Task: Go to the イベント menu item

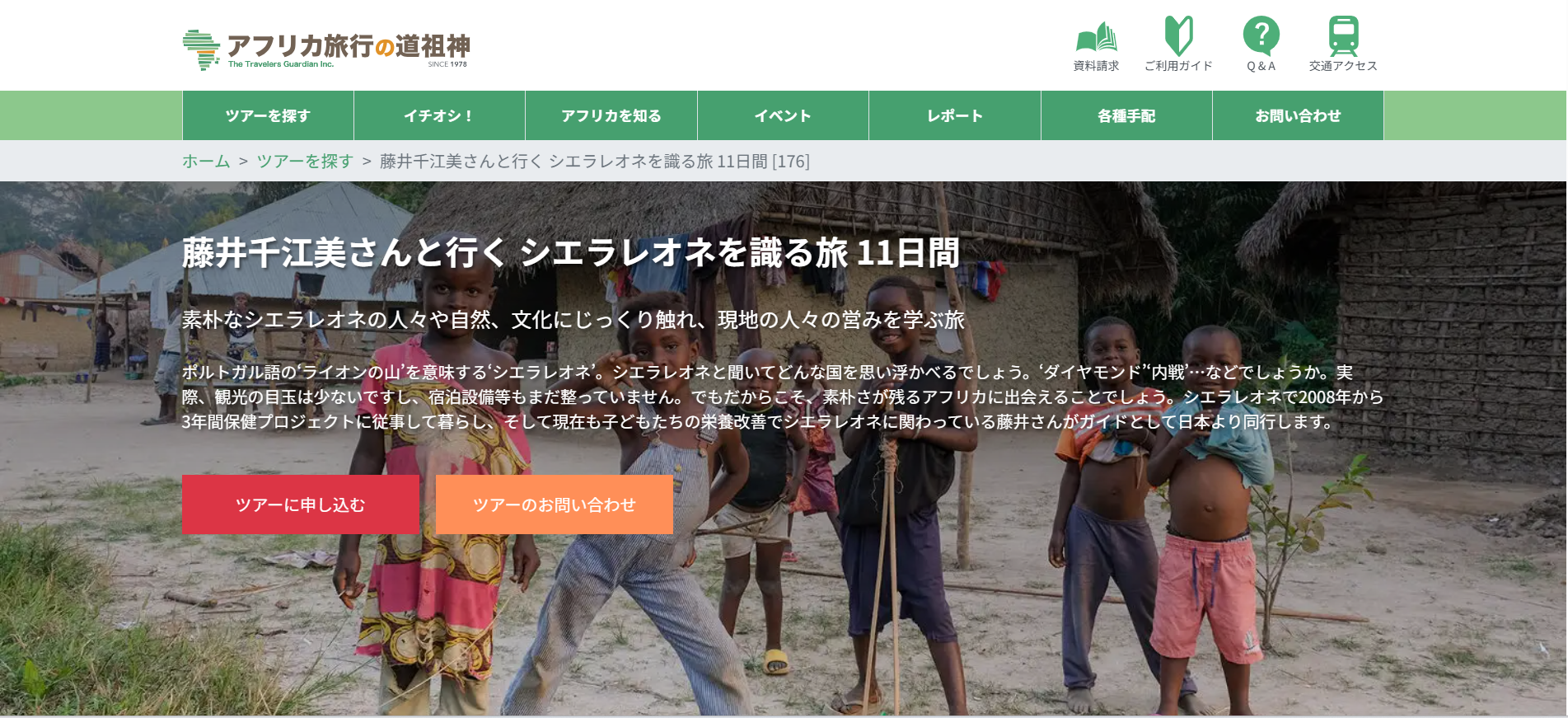Action: (783, 115)
